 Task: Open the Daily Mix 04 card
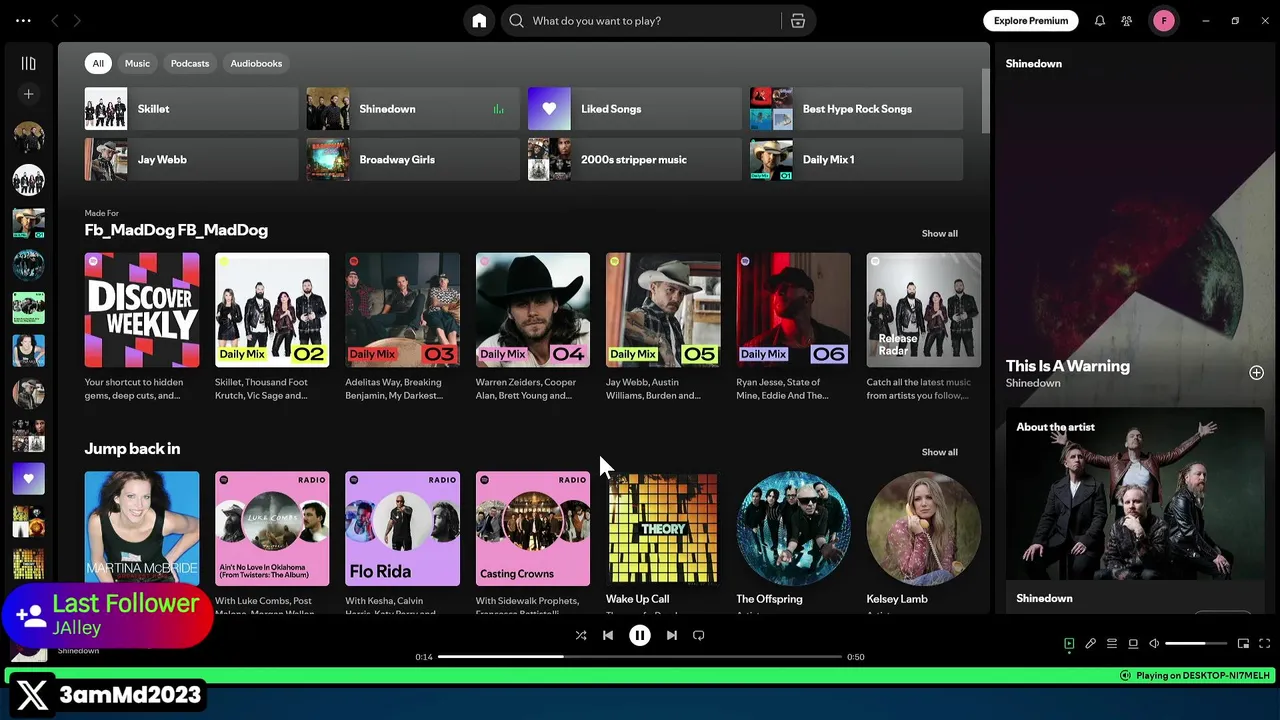pyautogui.click(x=533, y=327)
